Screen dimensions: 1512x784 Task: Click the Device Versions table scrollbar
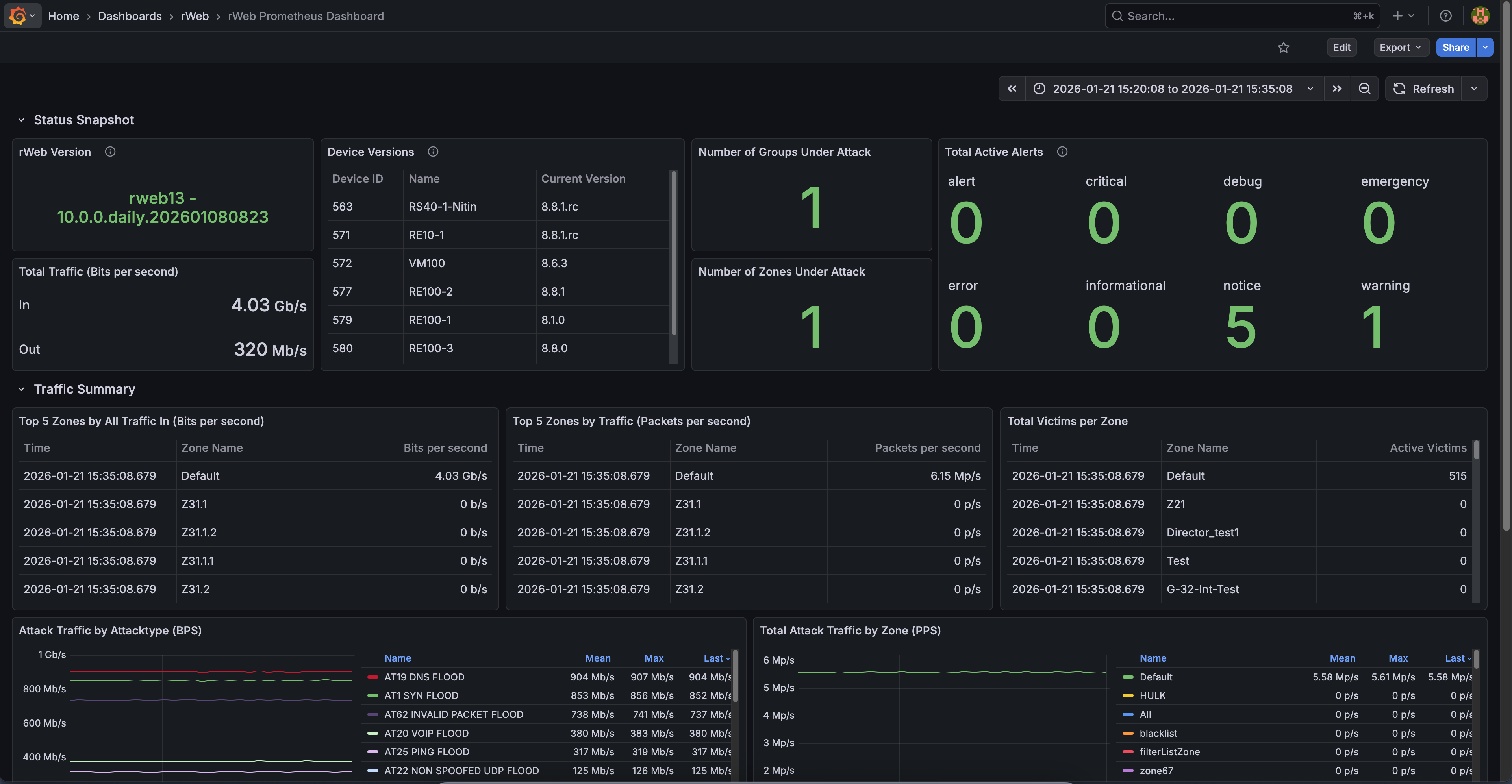[x=674, y=253]
